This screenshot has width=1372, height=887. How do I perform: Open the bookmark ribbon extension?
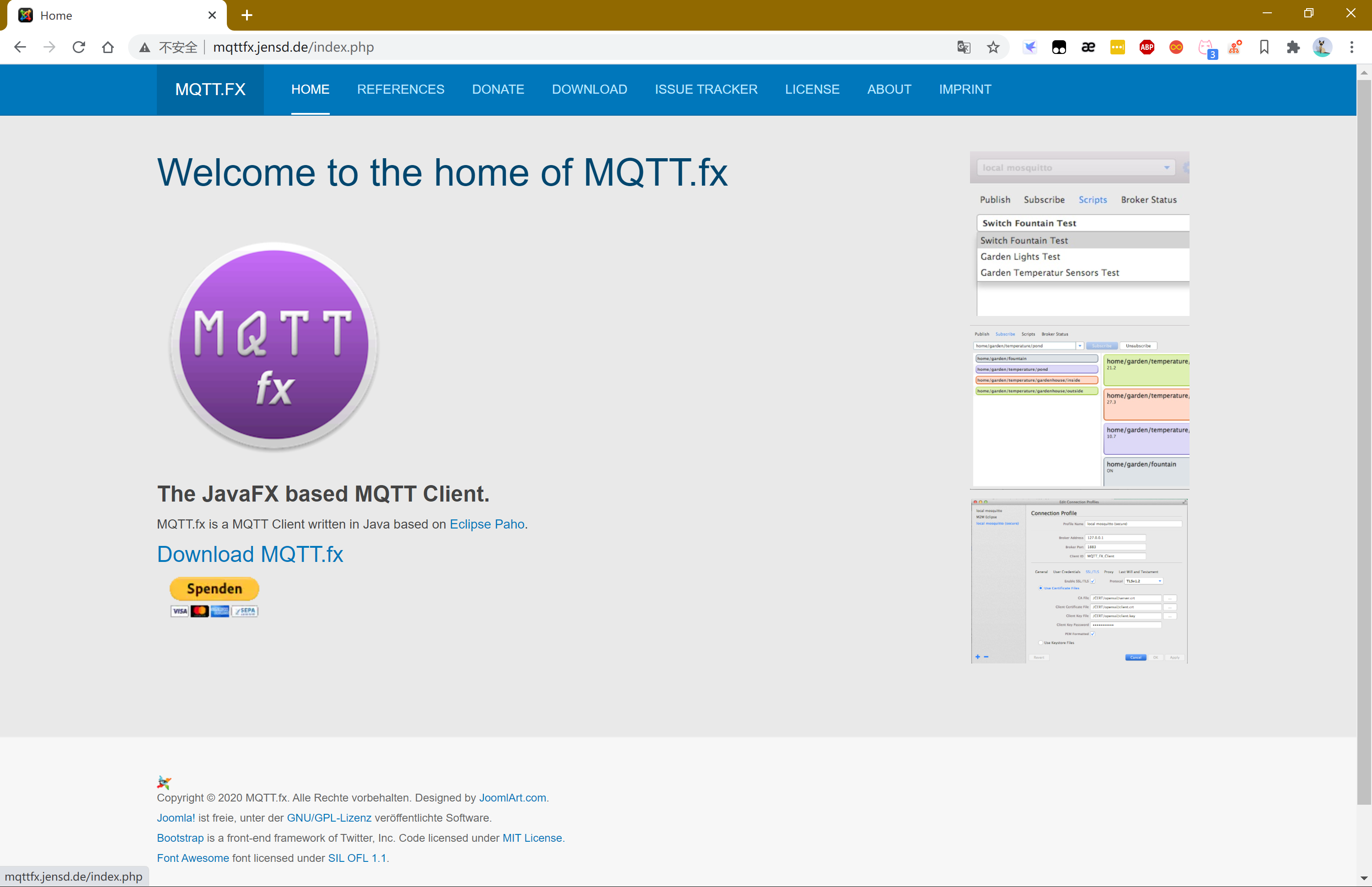(1264, 47)
